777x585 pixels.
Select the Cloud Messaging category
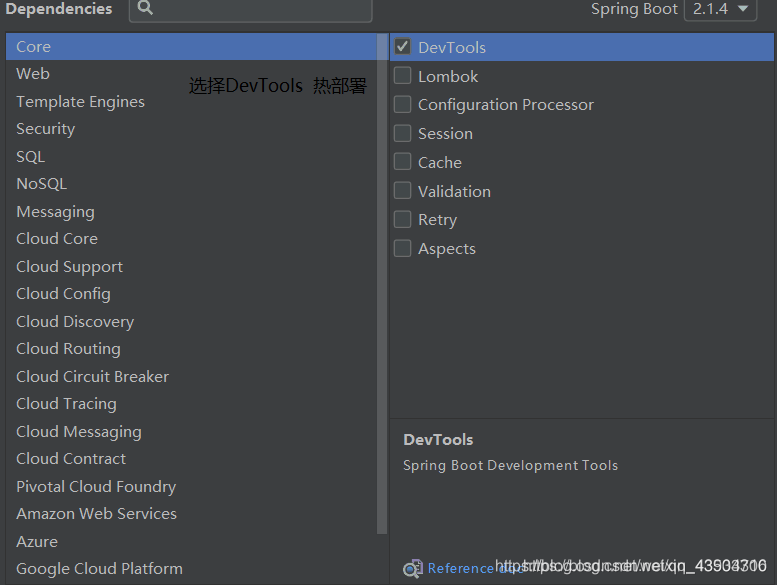tap(191, 431)
